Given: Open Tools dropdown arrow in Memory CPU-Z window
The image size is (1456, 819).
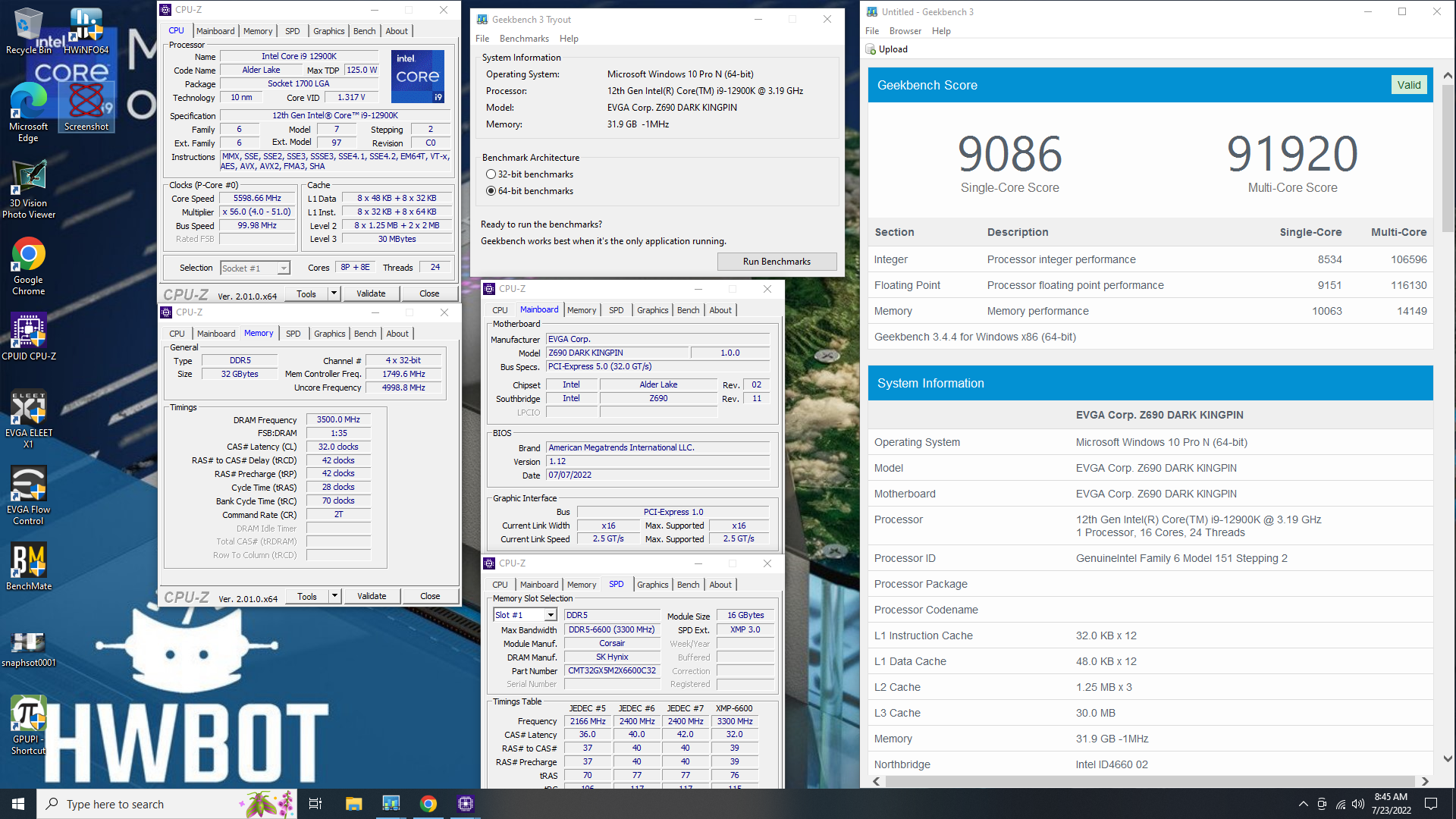Looking at the screenshot, I should pyautogui.click(x=334, y=596).
